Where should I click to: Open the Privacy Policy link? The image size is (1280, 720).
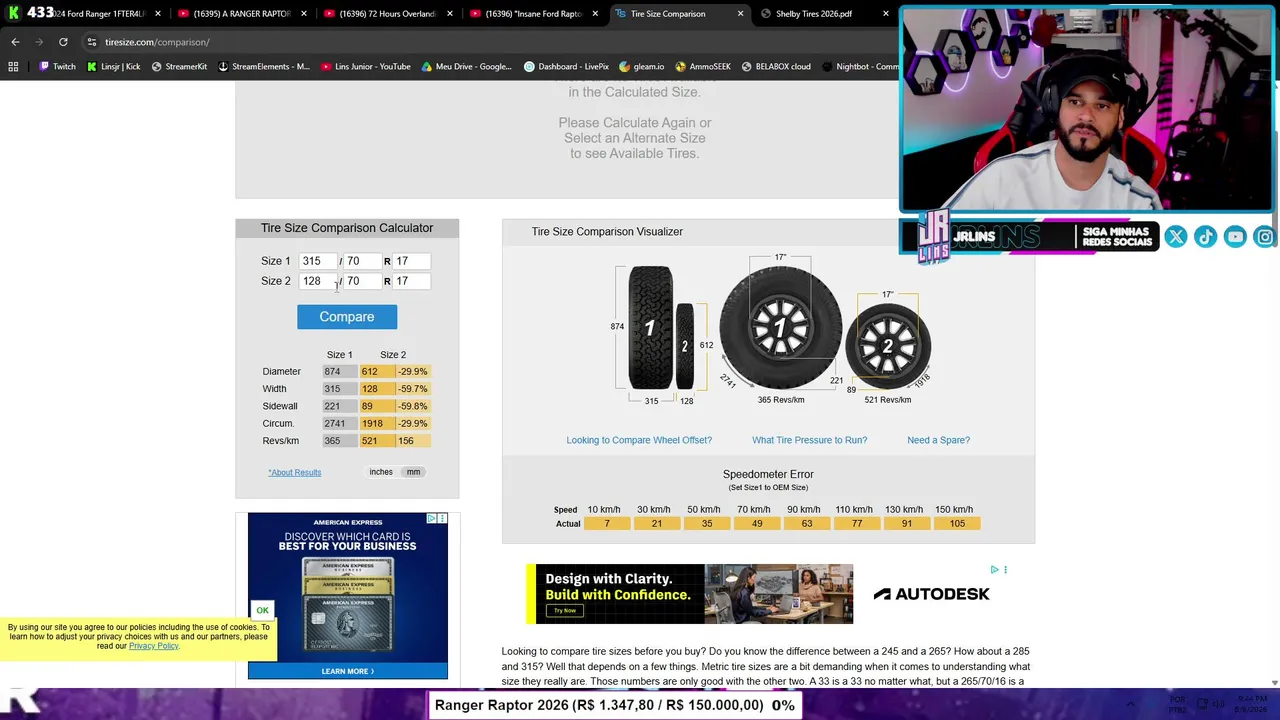click(x=154, y=646)
